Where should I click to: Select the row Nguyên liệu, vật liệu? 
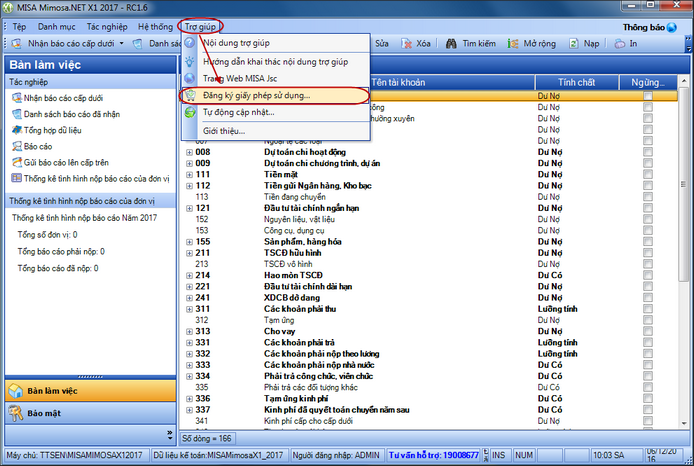428,220
